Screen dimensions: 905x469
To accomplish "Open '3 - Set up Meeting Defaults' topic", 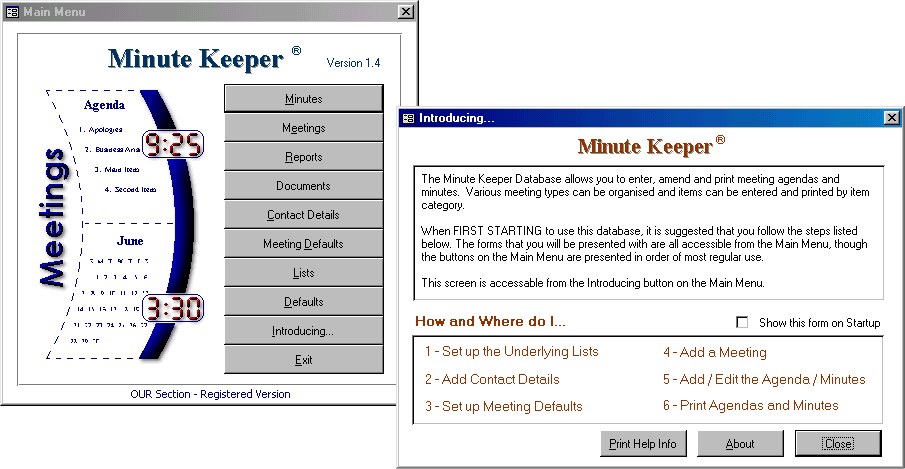I will (503, 406).
